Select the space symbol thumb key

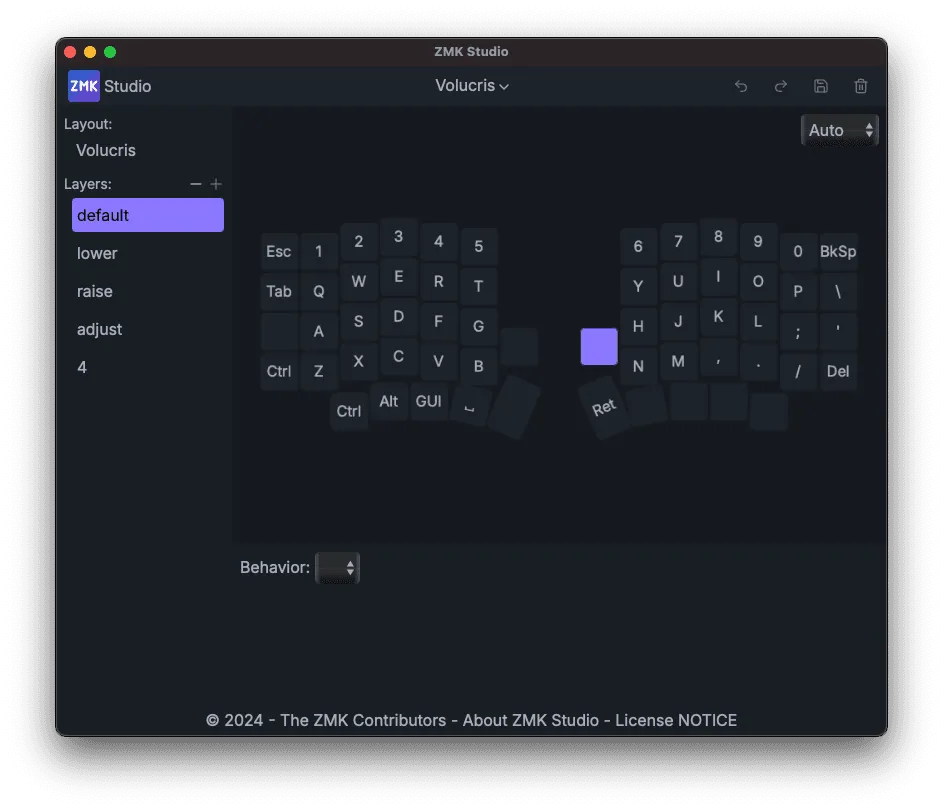coord(470,407)
